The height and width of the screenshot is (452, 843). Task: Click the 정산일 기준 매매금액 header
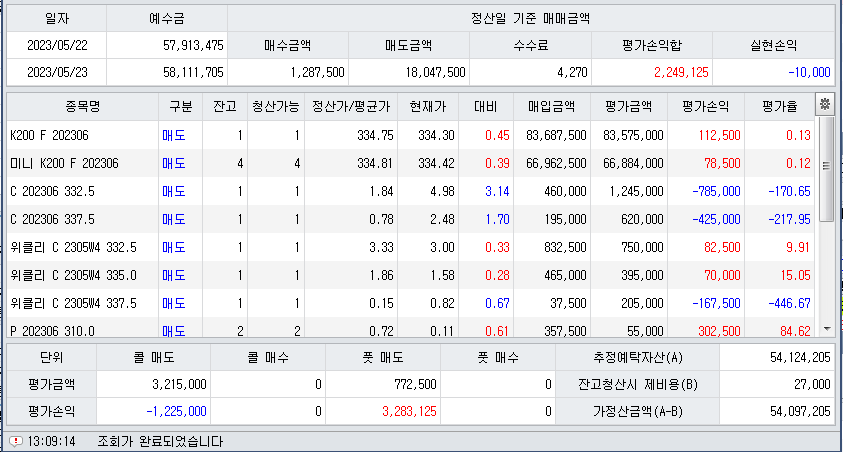(530, 19)
